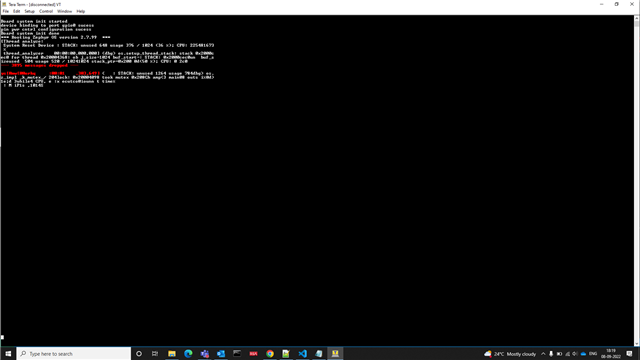640x360 pixels.
Task: Open the volume control tray icon
Action: coord(575,354)
